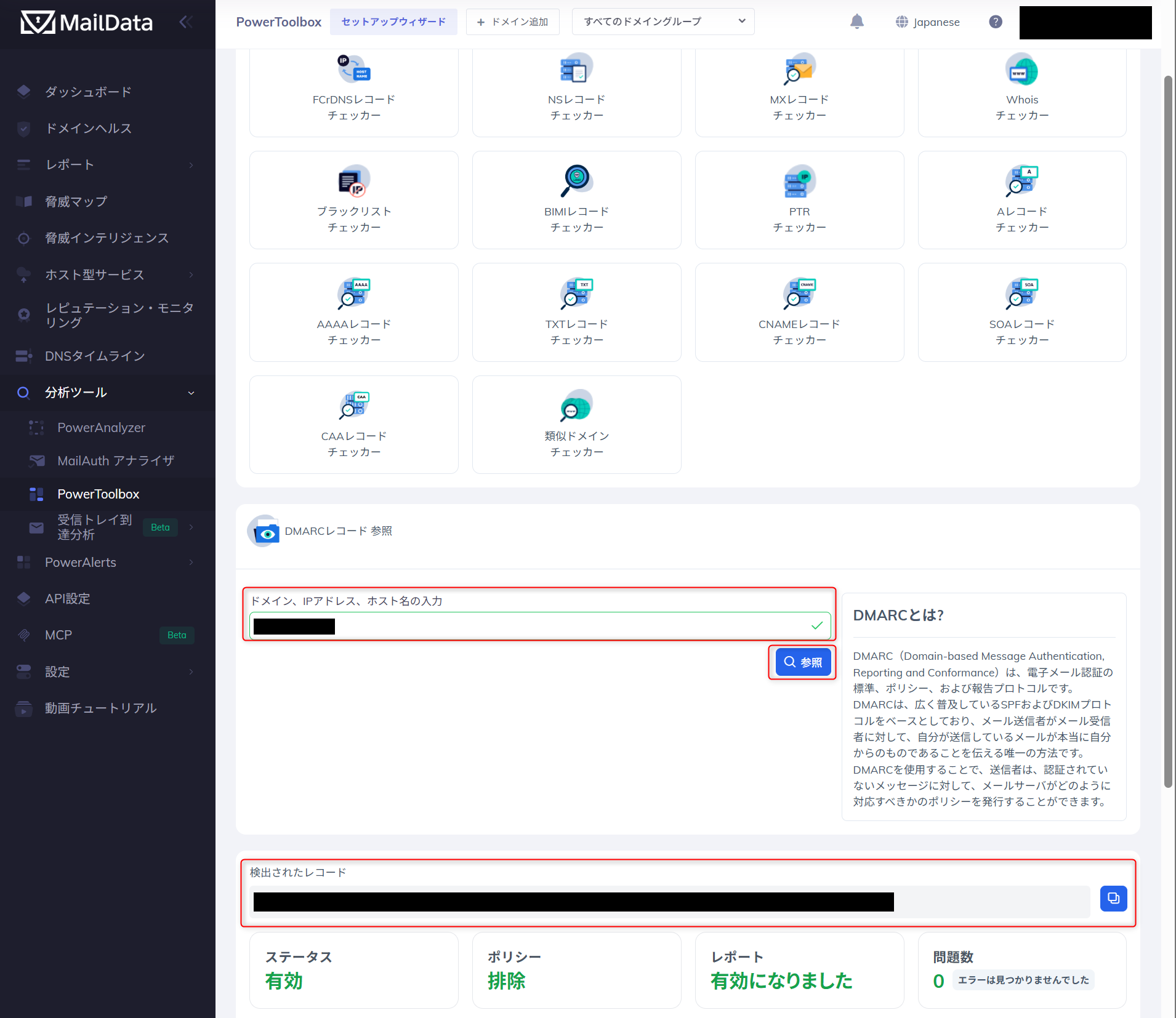
Task: Click the report value 有効になりました
Action: 781,980
